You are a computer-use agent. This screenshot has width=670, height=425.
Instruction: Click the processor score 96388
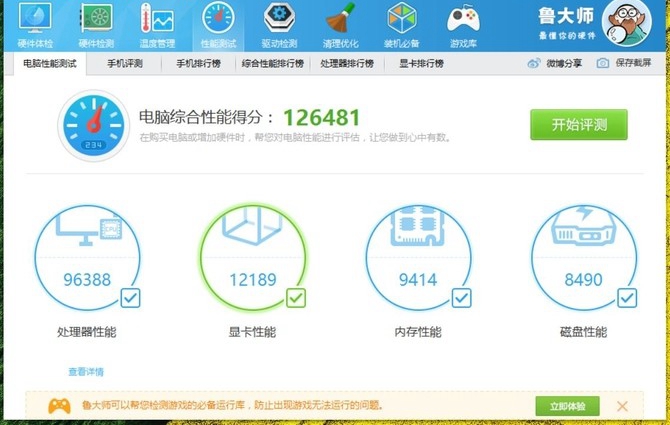pos(87,280)
